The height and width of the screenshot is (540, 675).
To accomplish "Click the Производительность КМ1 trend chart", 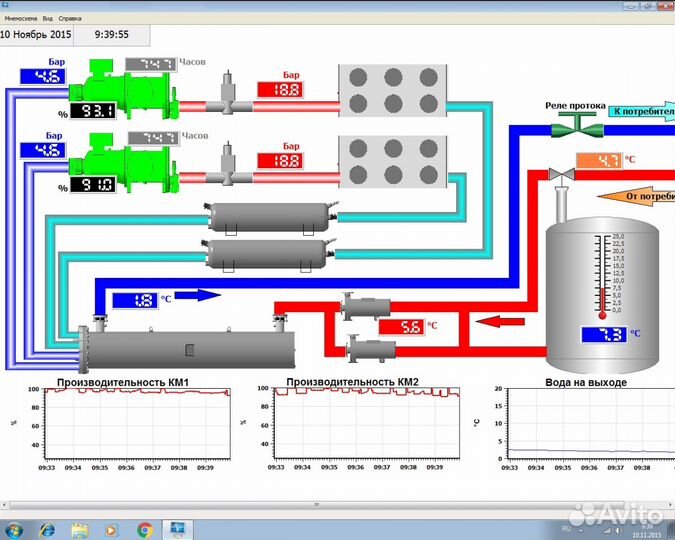I will click(137, 424).
